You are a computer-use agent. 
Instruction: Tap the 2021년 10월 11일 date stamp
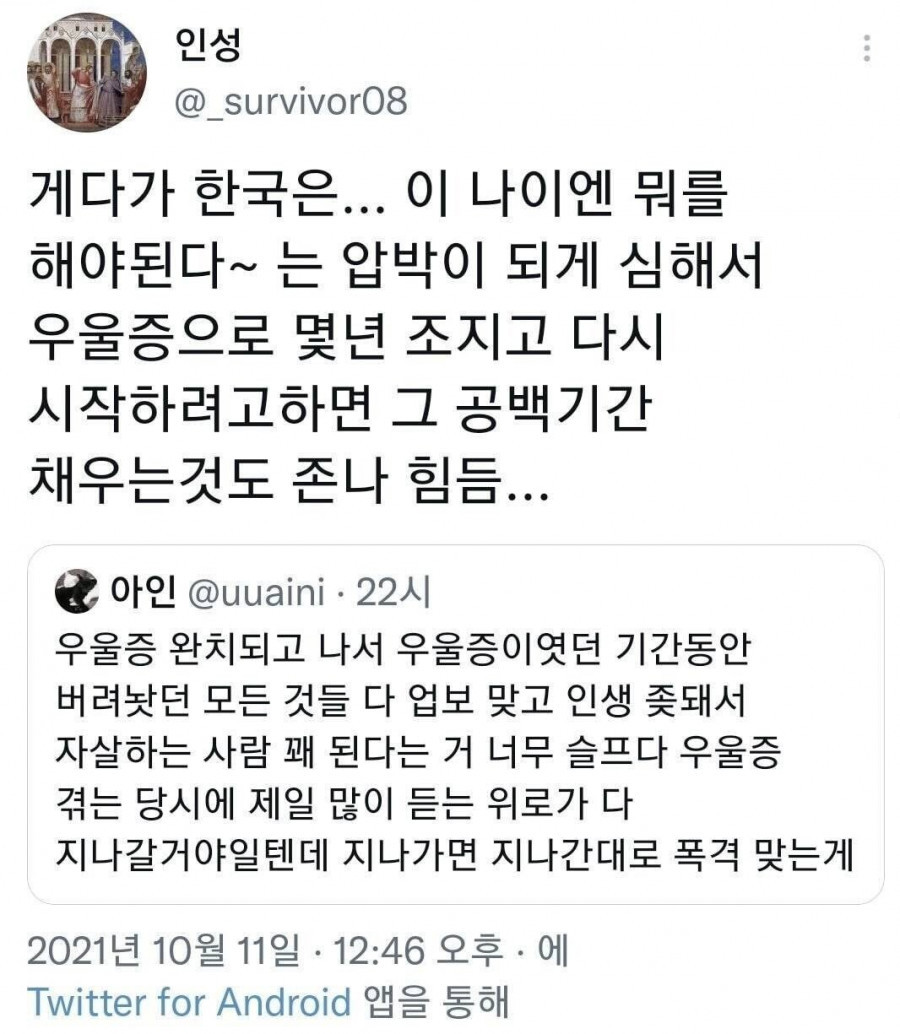pyautogui.click(x=164, y=950)
